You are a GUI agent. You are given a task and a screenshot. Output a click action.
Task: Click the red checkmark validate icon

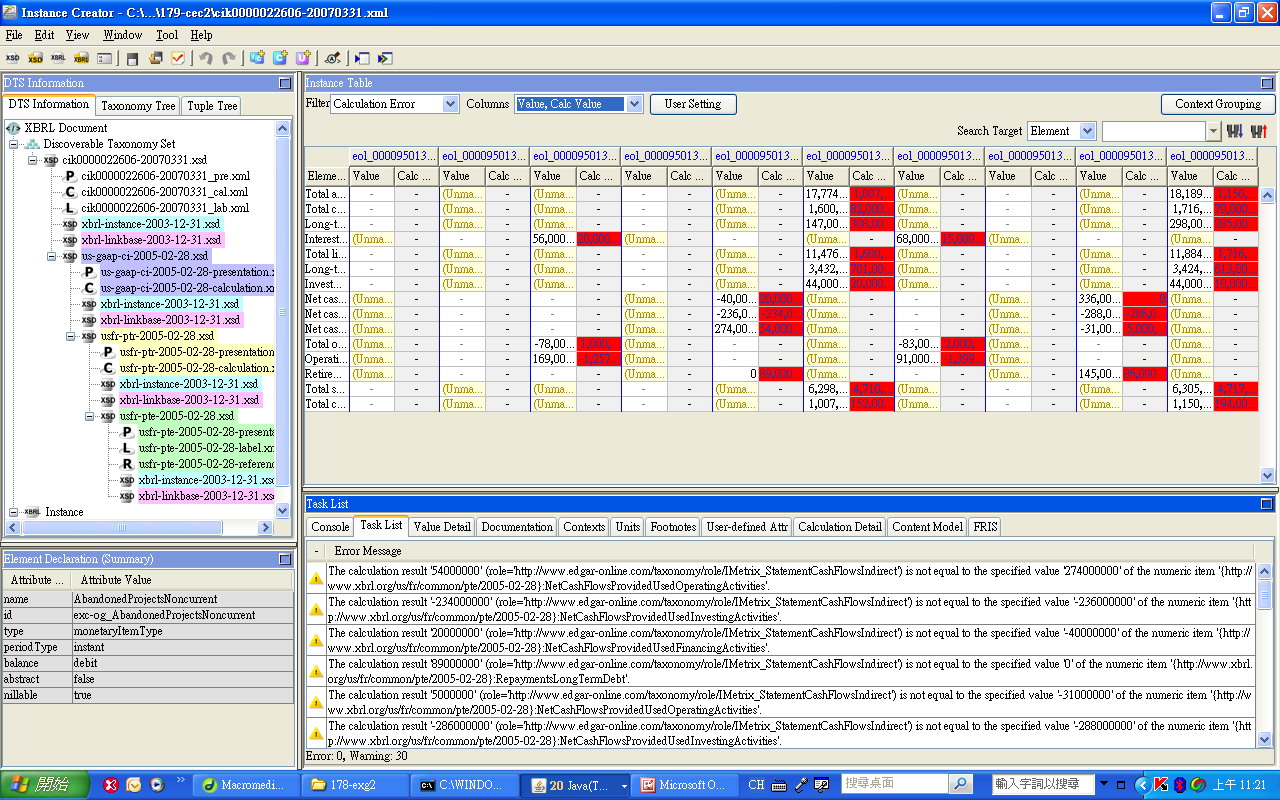[178, 58]
